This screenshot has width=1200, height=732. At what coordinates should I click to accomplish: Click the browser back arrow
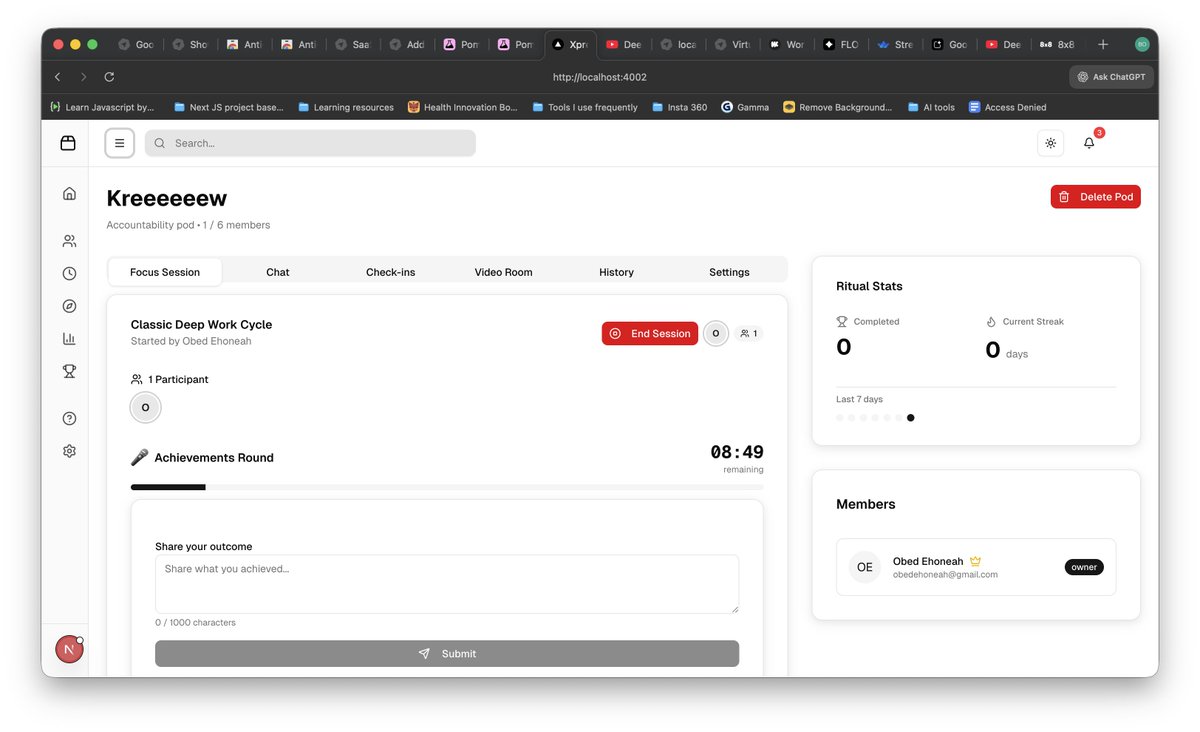coord(57,76)
